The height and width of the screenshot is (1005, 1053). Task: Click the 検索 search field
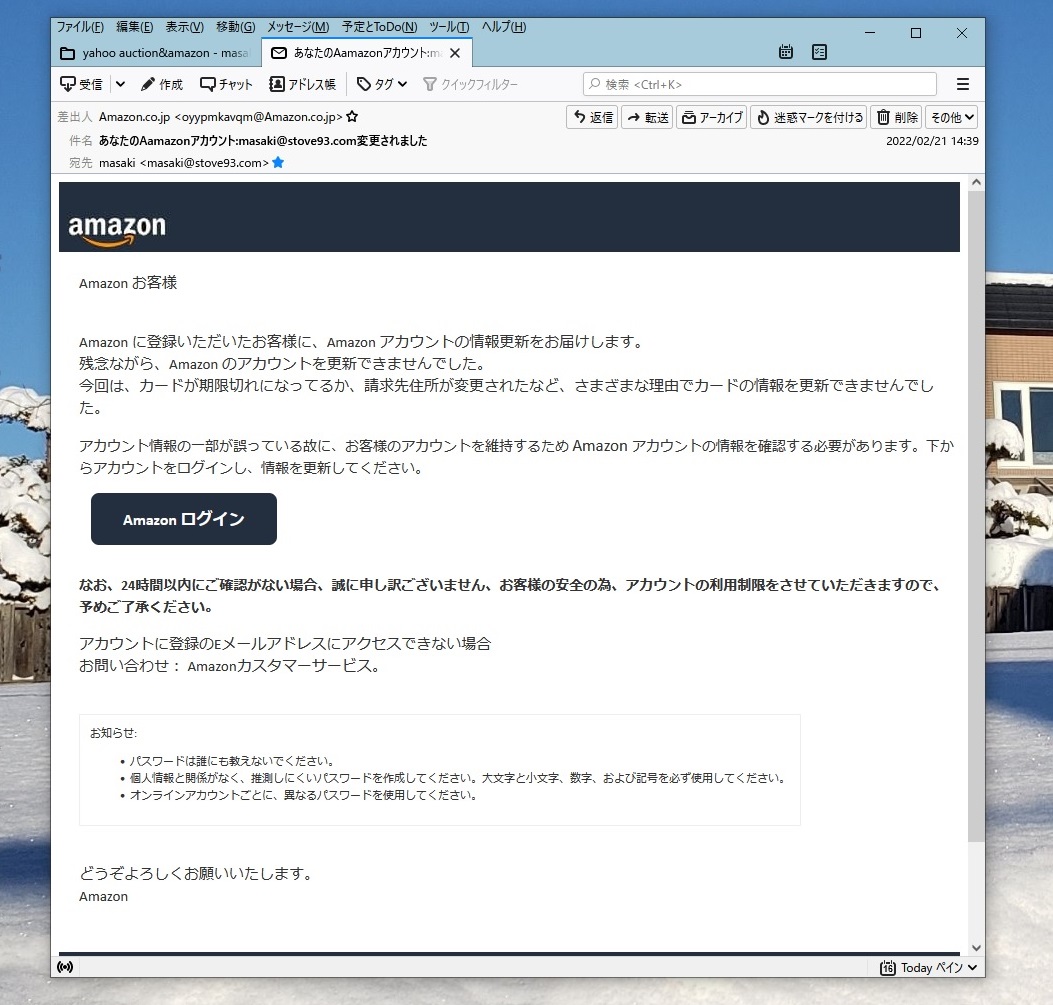point(760,84)
